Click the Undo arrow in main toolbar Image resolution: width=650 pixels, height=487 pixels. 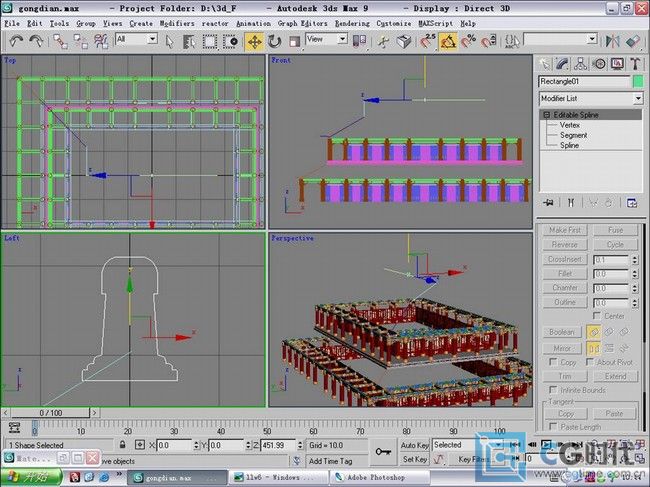click(x=16, y=41)
